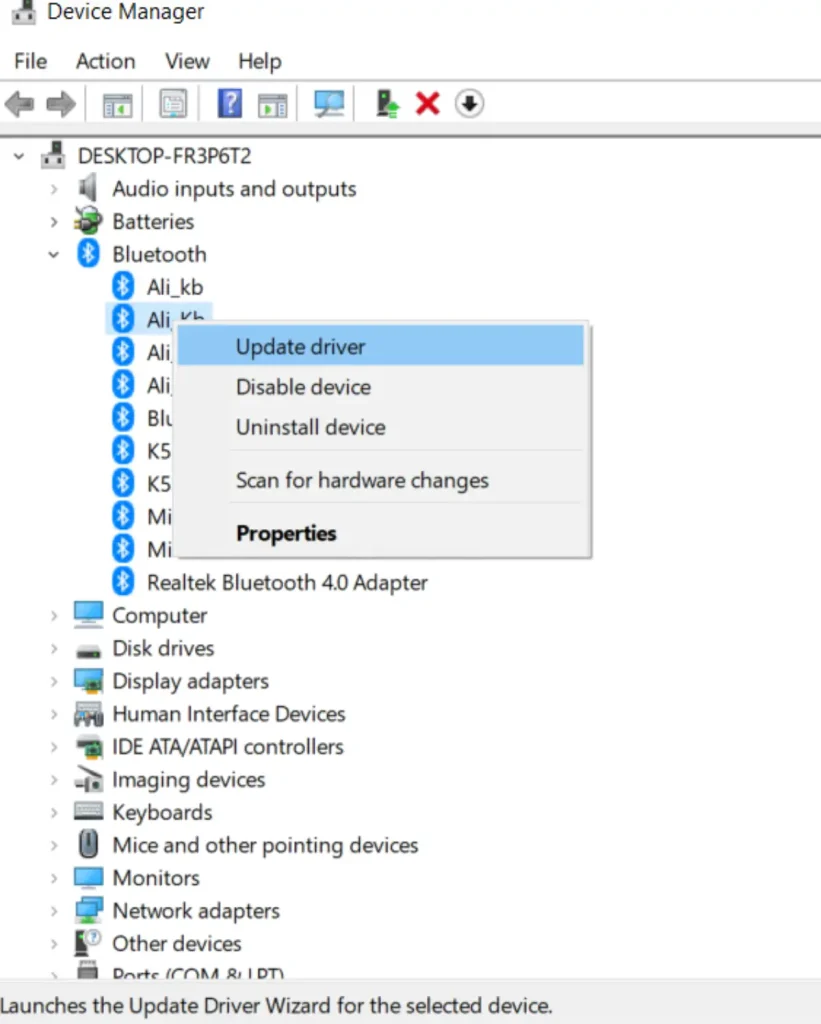Click Scan for hardware changes menu entry

[362, 480]
